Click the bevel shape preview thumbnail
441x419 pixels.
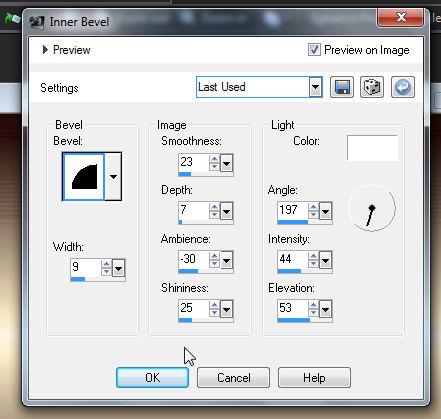coord(84,177)
